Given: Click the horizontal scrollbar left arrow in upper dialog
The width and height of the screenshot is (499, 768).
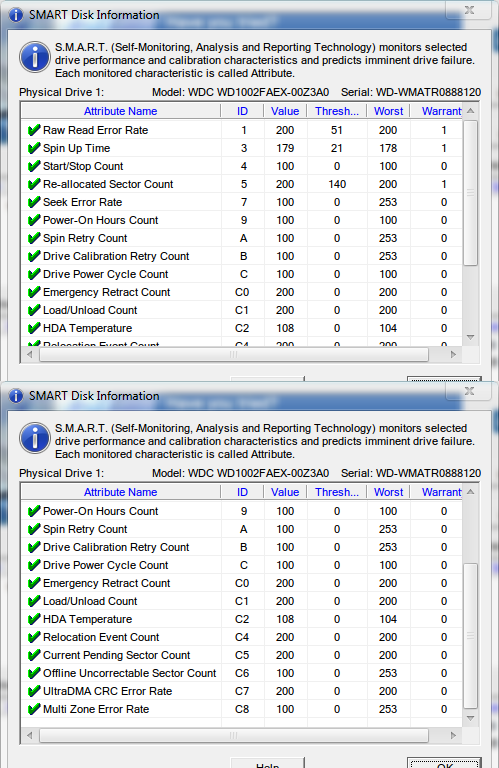Looking at the screenshot, I should pos(30,354).
